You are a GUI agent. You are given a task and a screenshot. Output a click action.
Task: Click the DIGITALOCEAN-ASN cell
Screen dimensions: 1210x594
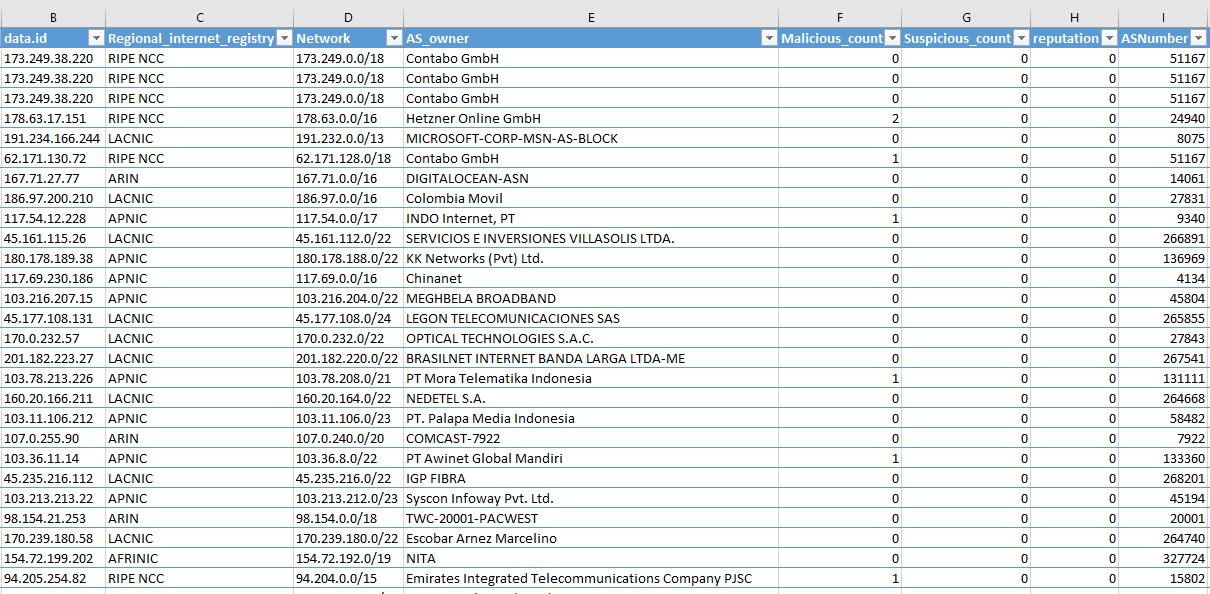591,178
